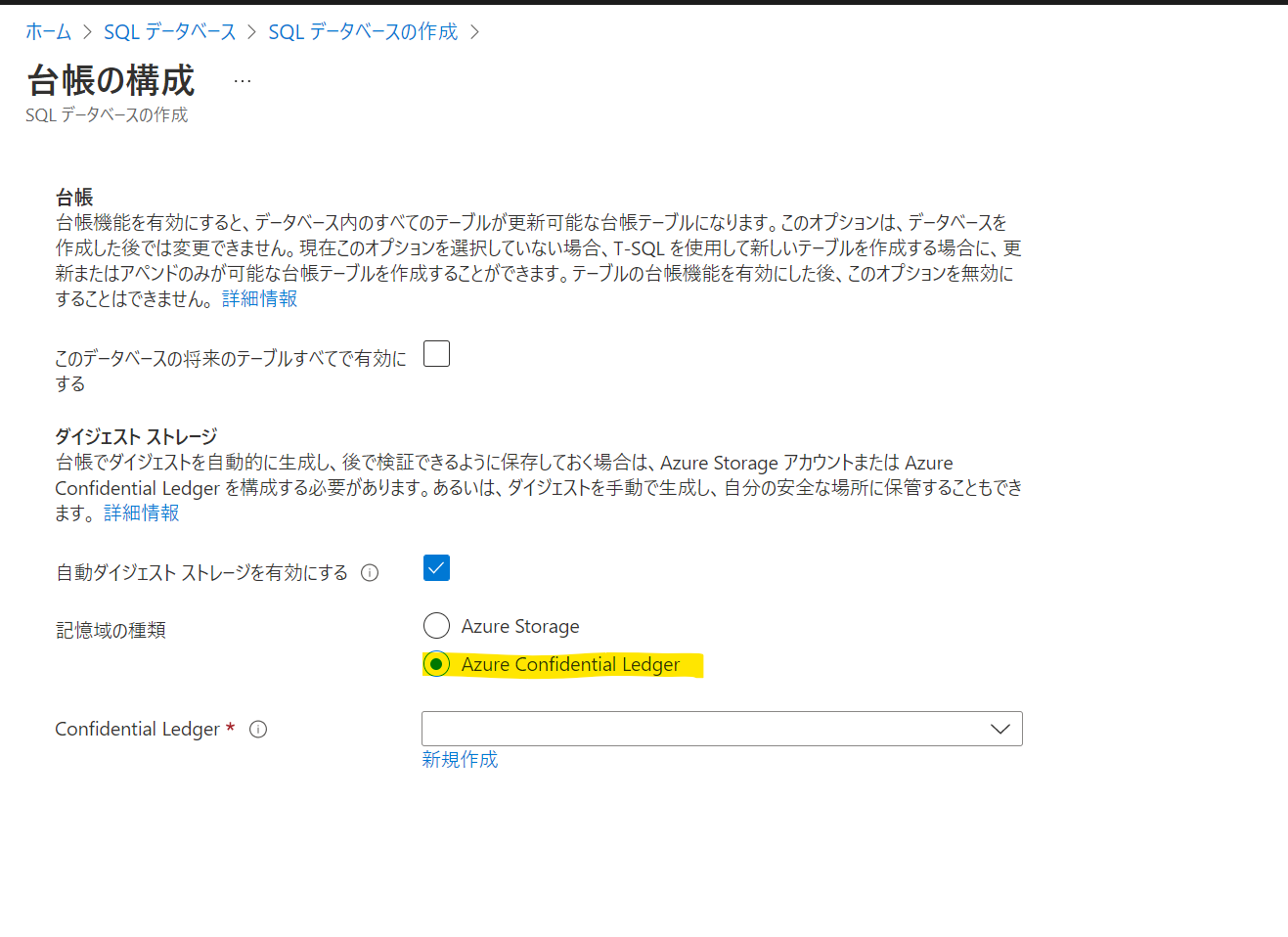Check the このデータベースの将来のテーブルすべてで有効にする checkbox
This screenshot has height=937, width=1288.
click(436, 353)
